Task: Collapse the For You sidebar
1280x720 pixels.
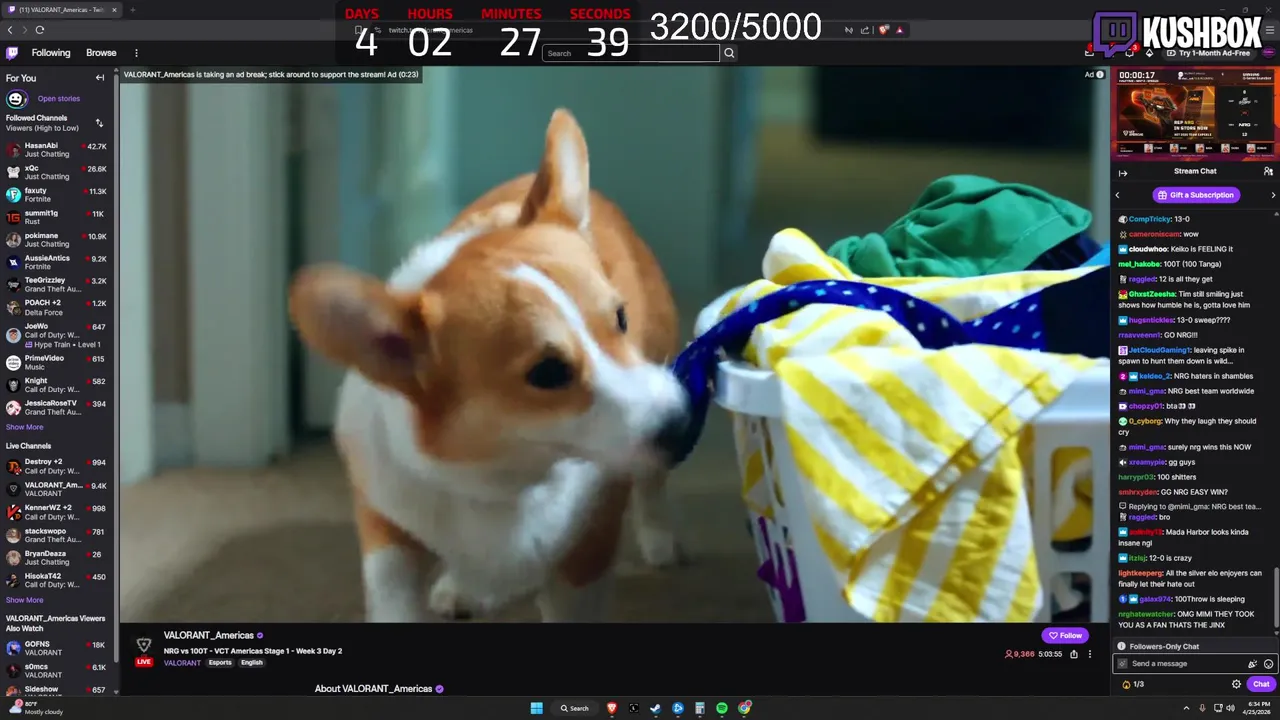Action: point(100,78)
